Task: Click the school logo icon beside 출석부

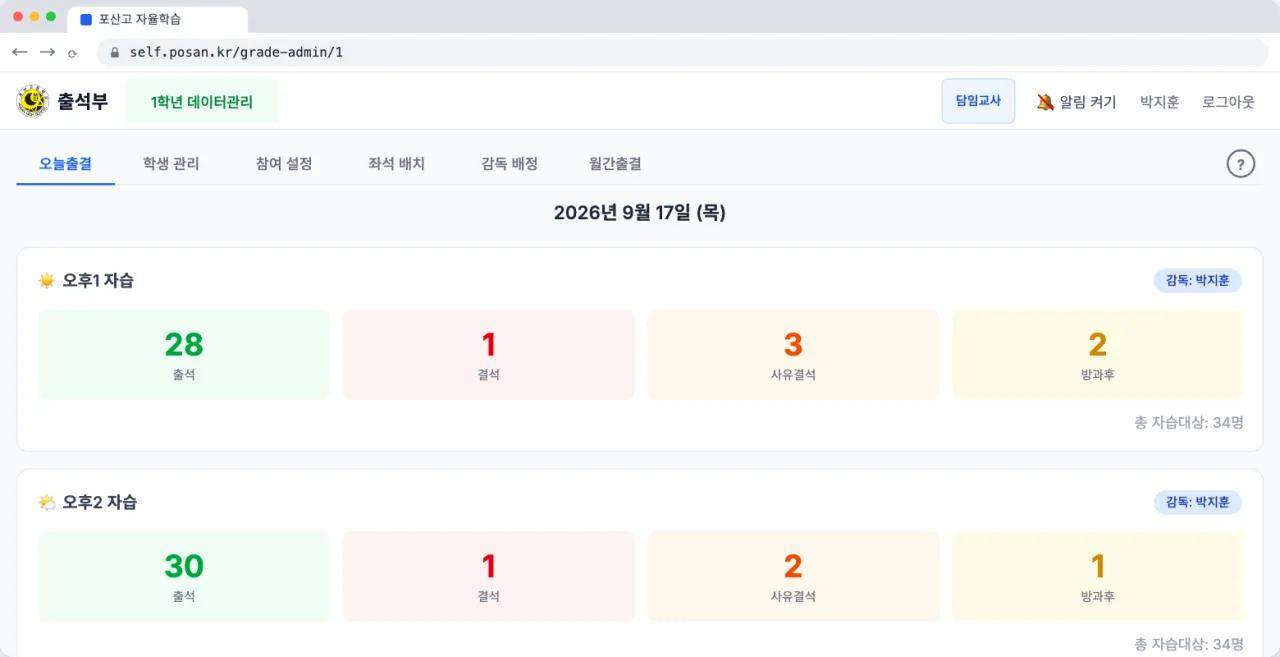Action: coord(33,101)
